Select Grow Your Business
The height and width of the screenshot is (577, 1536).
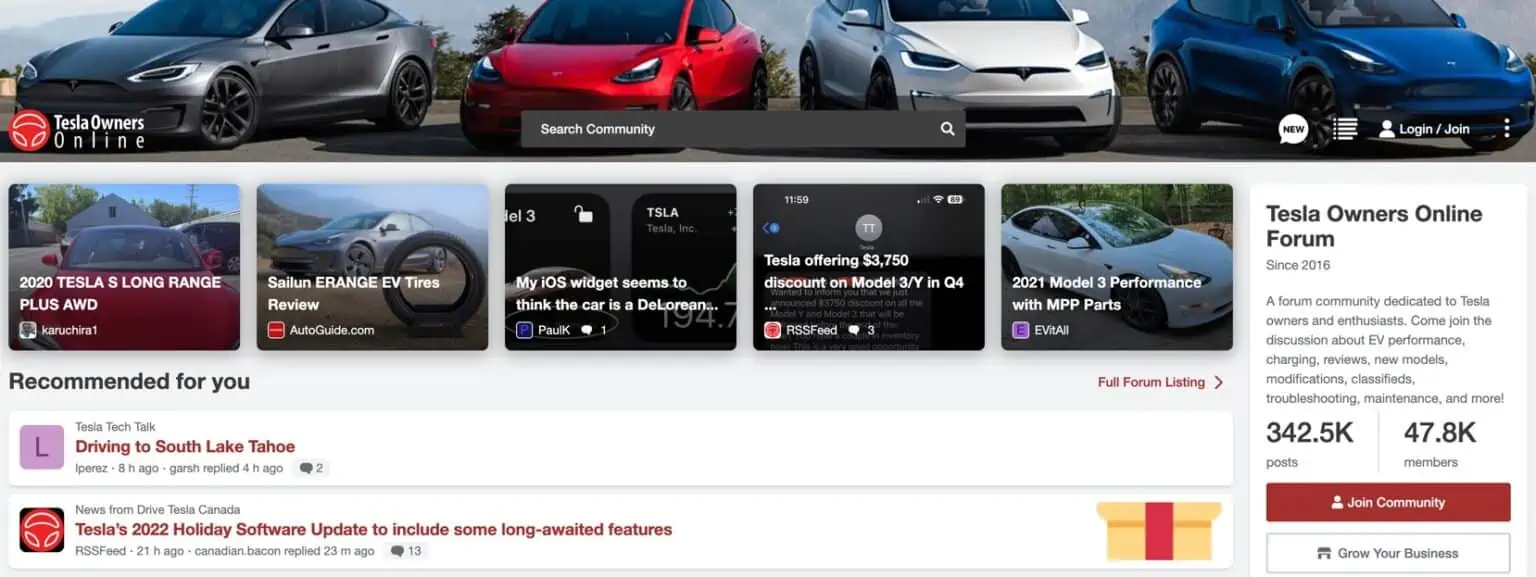click(1388, 552)
